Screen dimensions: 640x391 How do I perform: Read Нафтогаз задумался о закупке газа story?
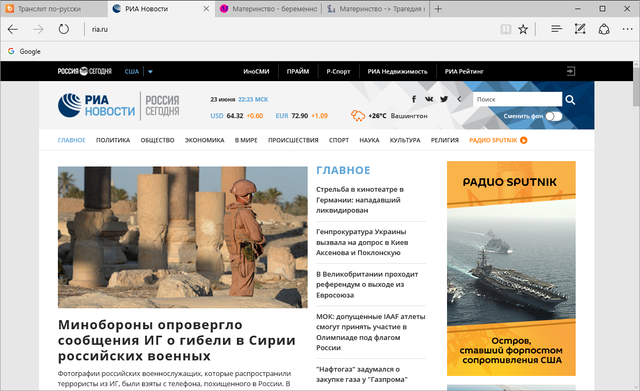coord(362,374)
